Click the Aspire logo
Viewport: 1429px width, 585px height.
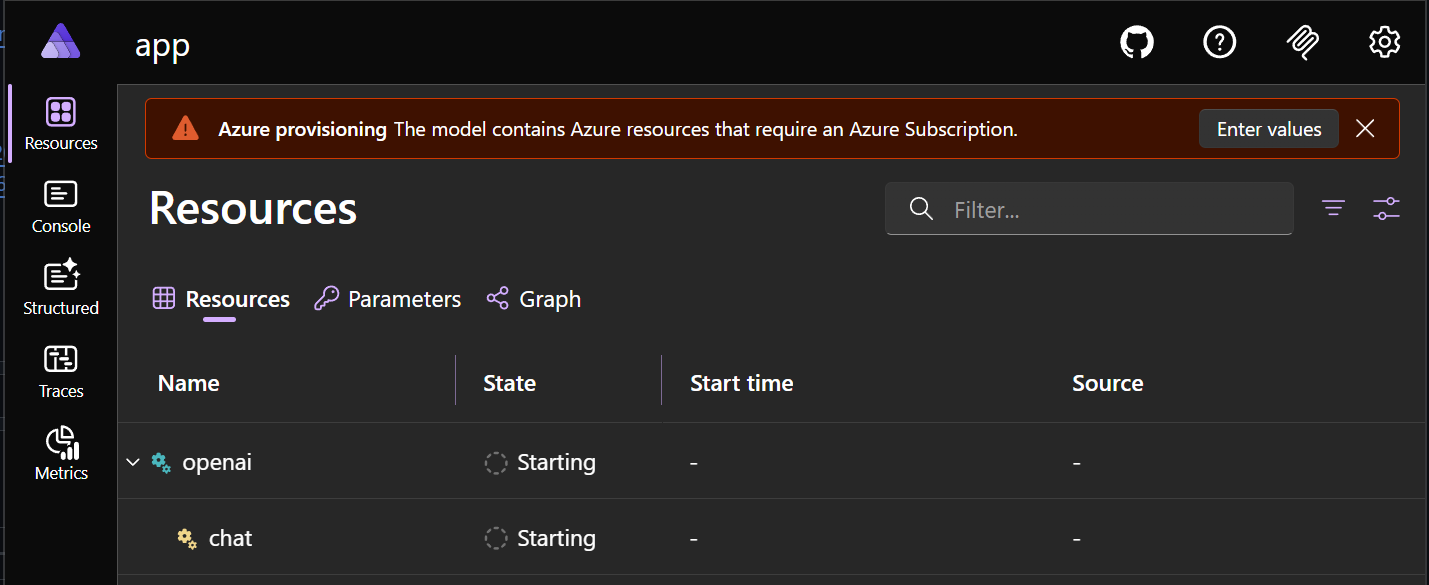[x=60, y=40]
